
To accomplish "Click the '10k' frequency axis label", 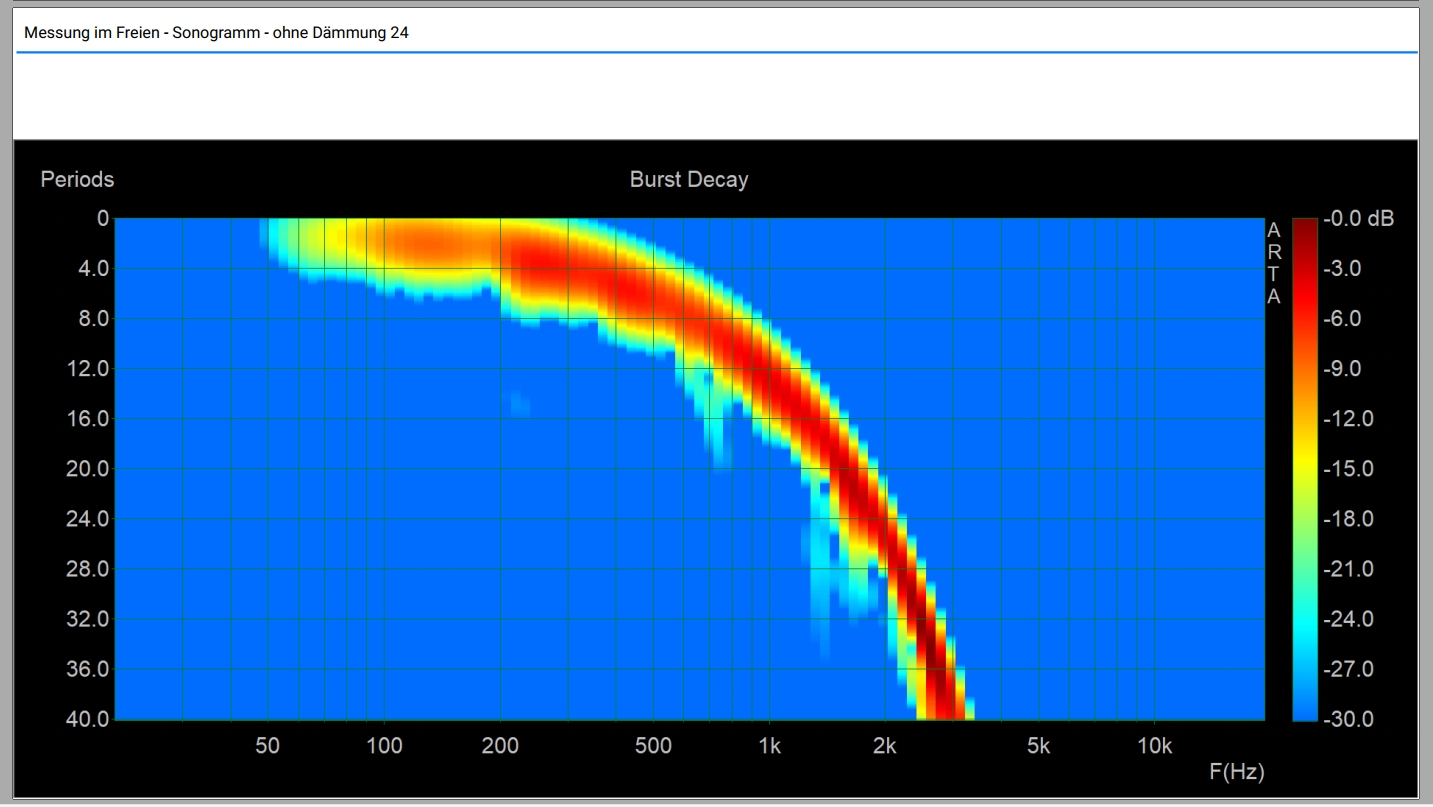I will (x=1154, y=746).
